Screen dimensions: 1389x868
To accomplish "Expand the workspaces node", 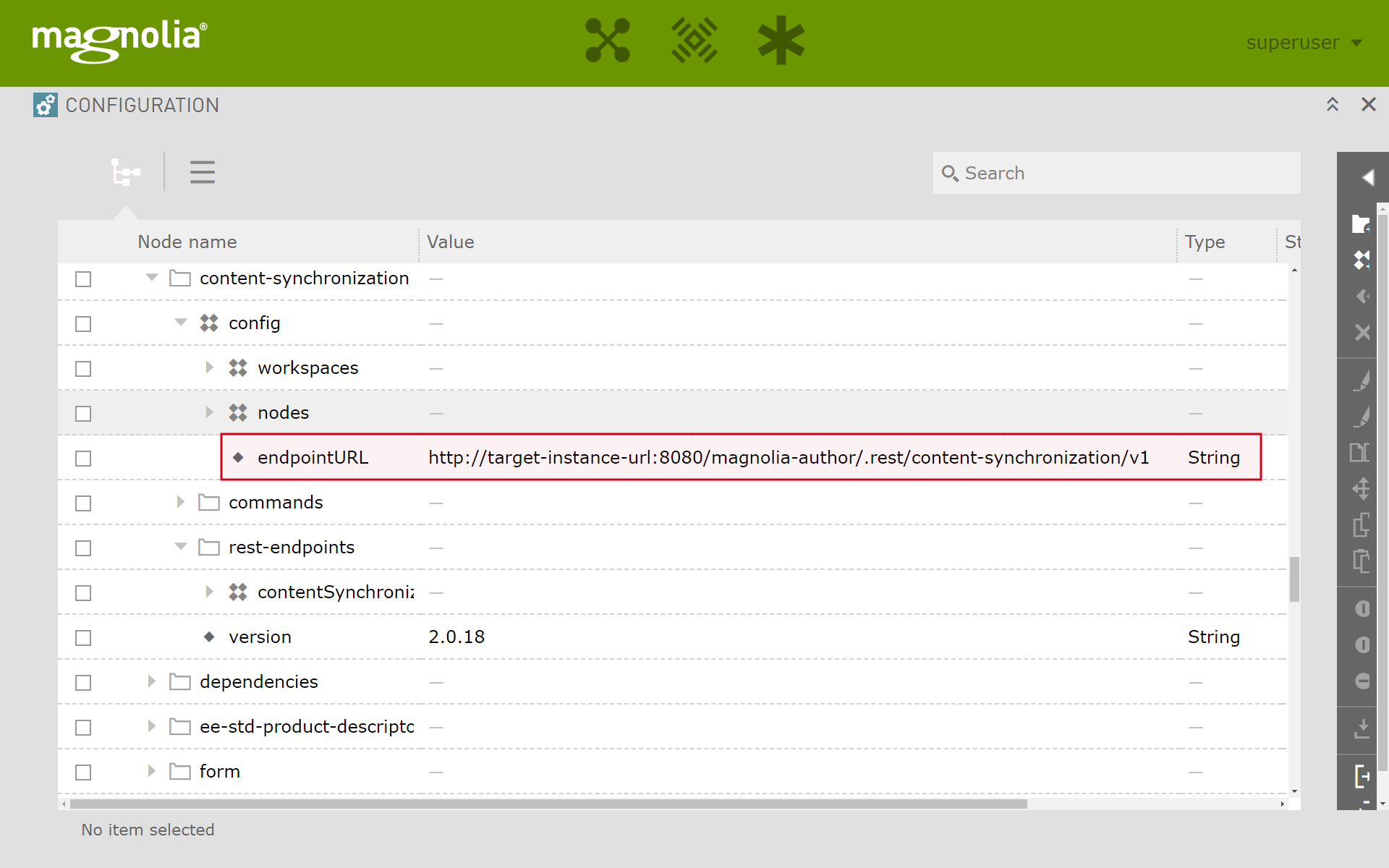I will 210,367.
